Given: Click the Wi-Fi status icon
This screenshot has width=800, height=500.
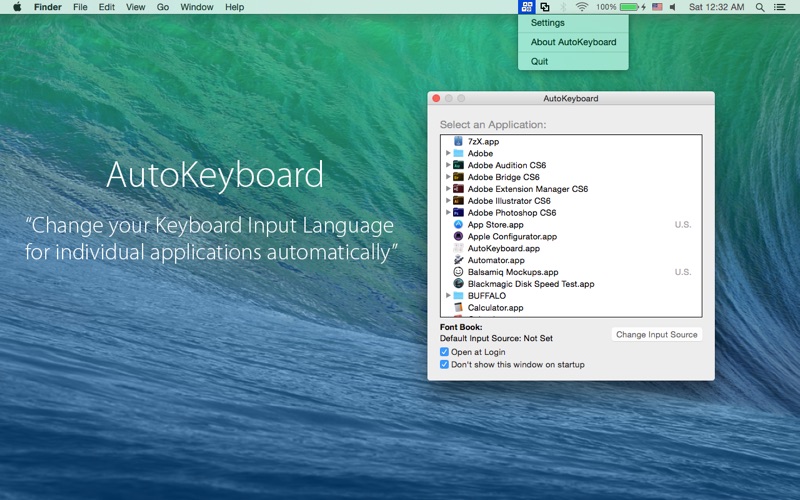Looking at the screenshot, I should (x=582, y=7).
